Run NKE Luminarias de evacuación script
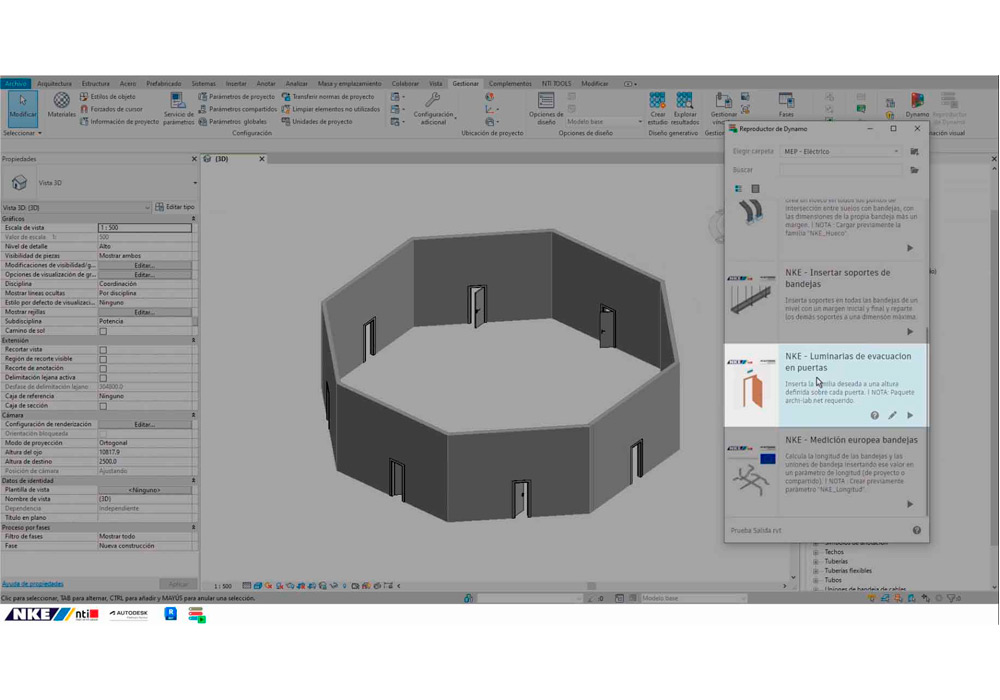 click(910, 415)
